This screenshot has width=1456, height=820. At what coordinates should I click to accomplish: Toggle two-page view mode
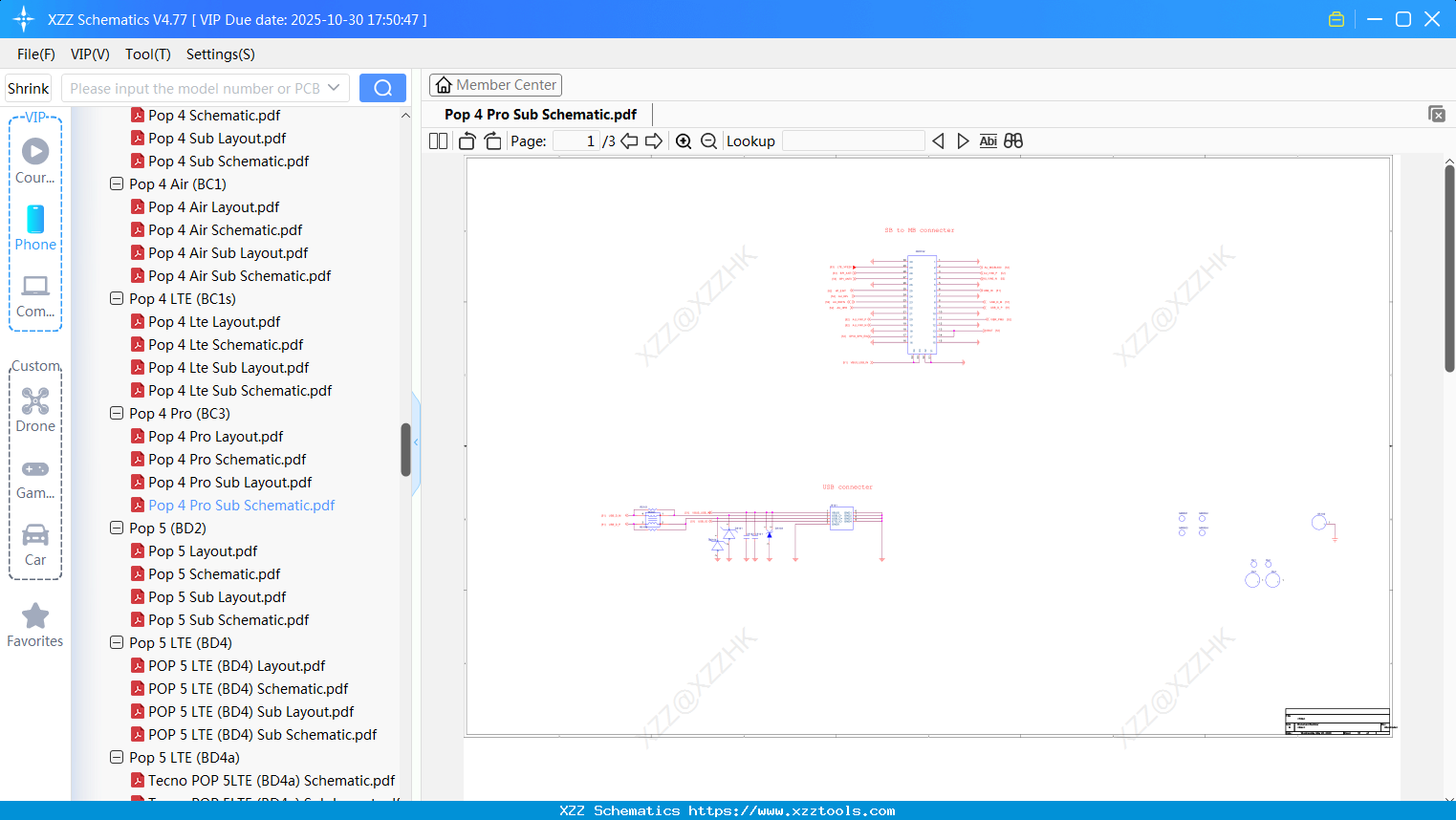point(437,140)
